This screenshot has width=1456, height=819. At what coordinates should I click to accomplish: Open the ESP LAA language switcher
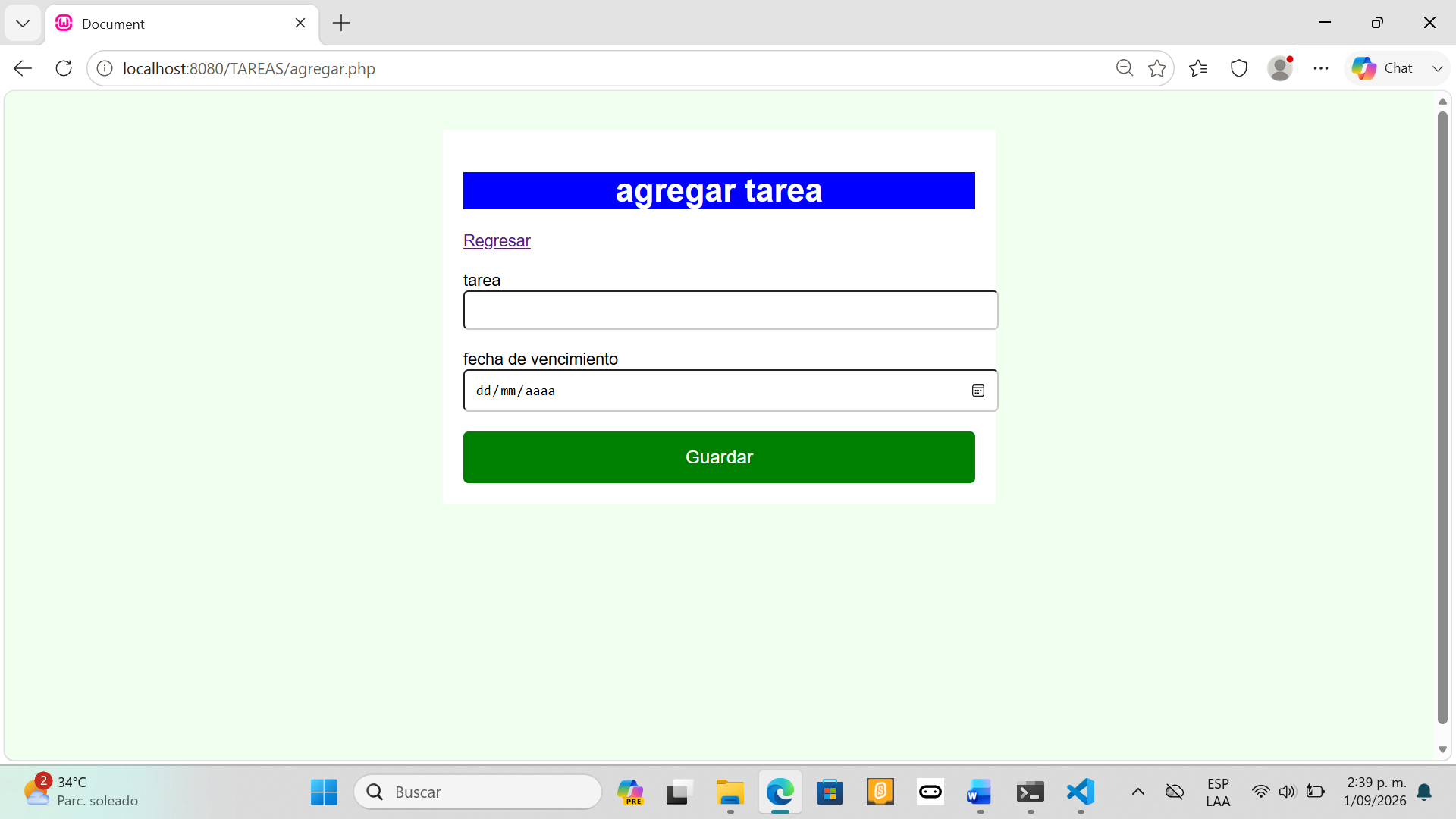1218,792
